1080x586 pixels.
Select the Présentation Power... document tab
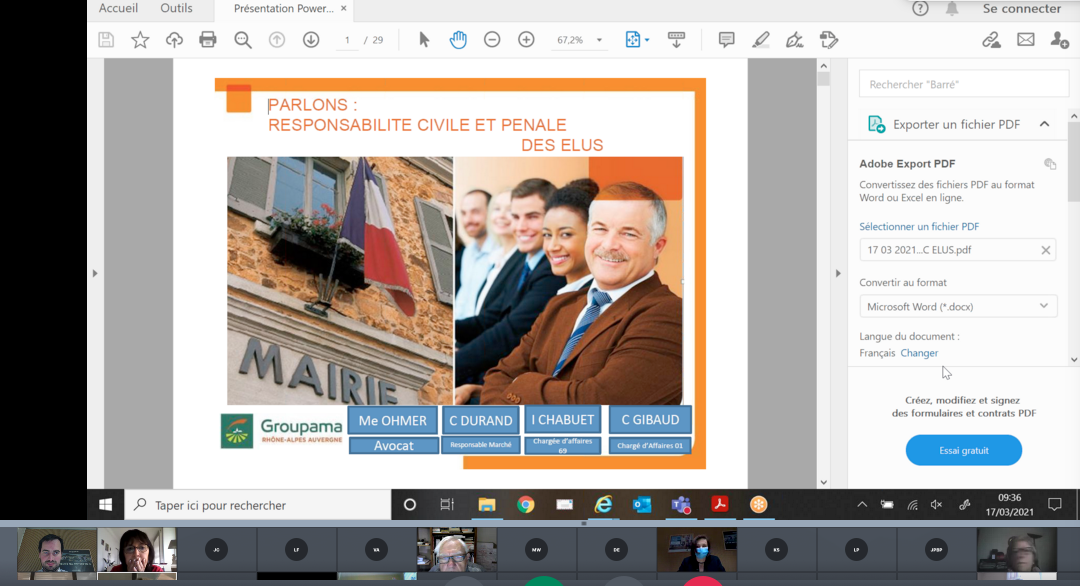pos(283,8)
